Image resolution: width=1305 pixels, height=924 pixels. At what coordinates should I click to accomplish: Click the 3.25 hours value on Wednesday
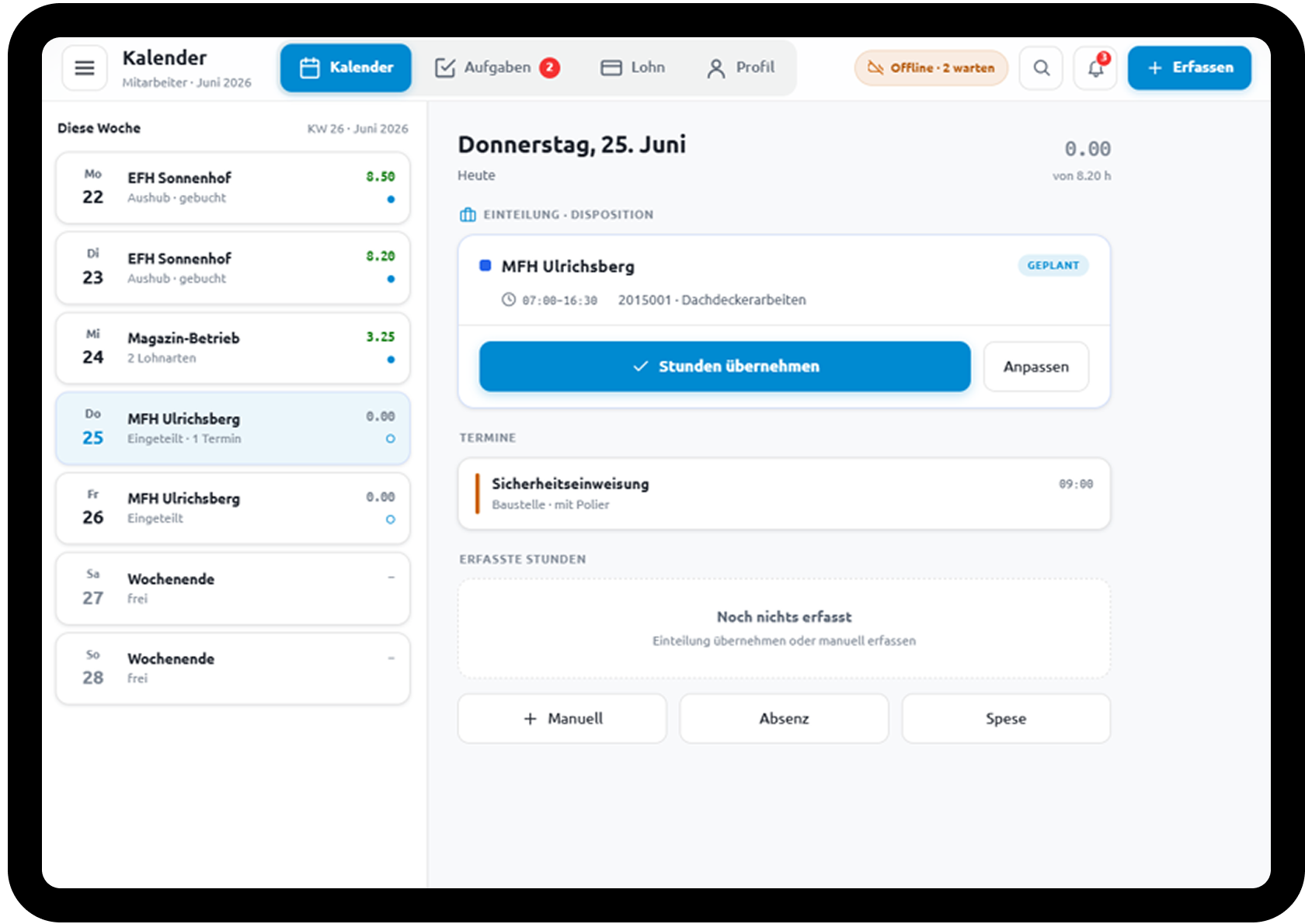pyautogui.click(x=381, y=337)
